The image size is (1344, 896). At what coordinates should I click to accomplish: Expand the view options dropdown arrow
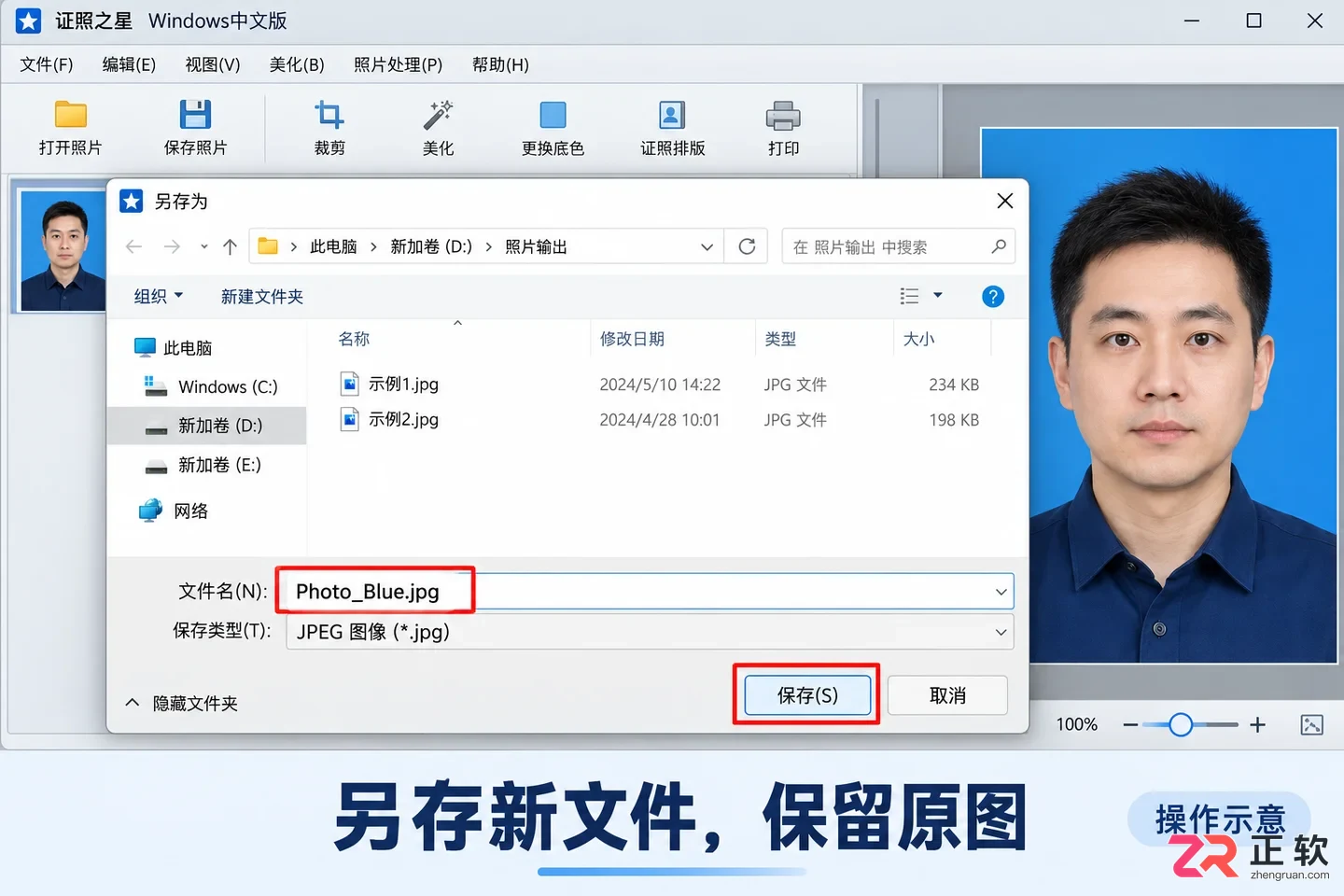(938, 296)
